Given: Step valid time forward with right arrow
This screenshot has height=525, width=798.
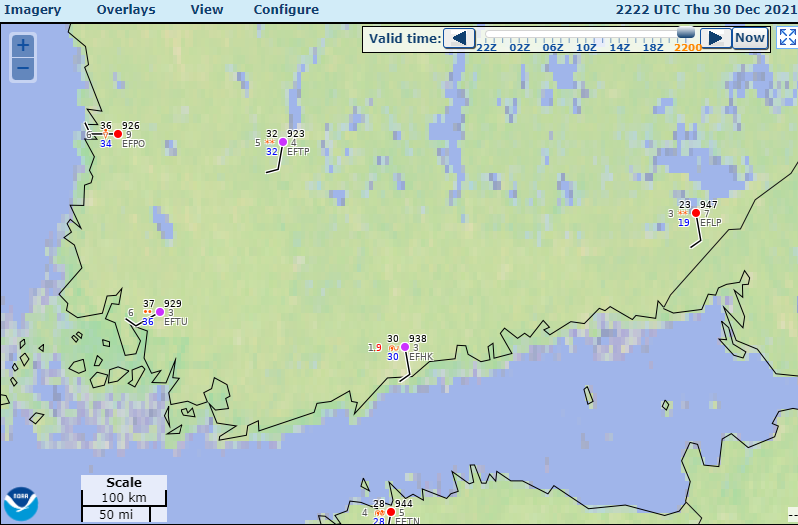Looking at the screenshot, I should [714, 38].
